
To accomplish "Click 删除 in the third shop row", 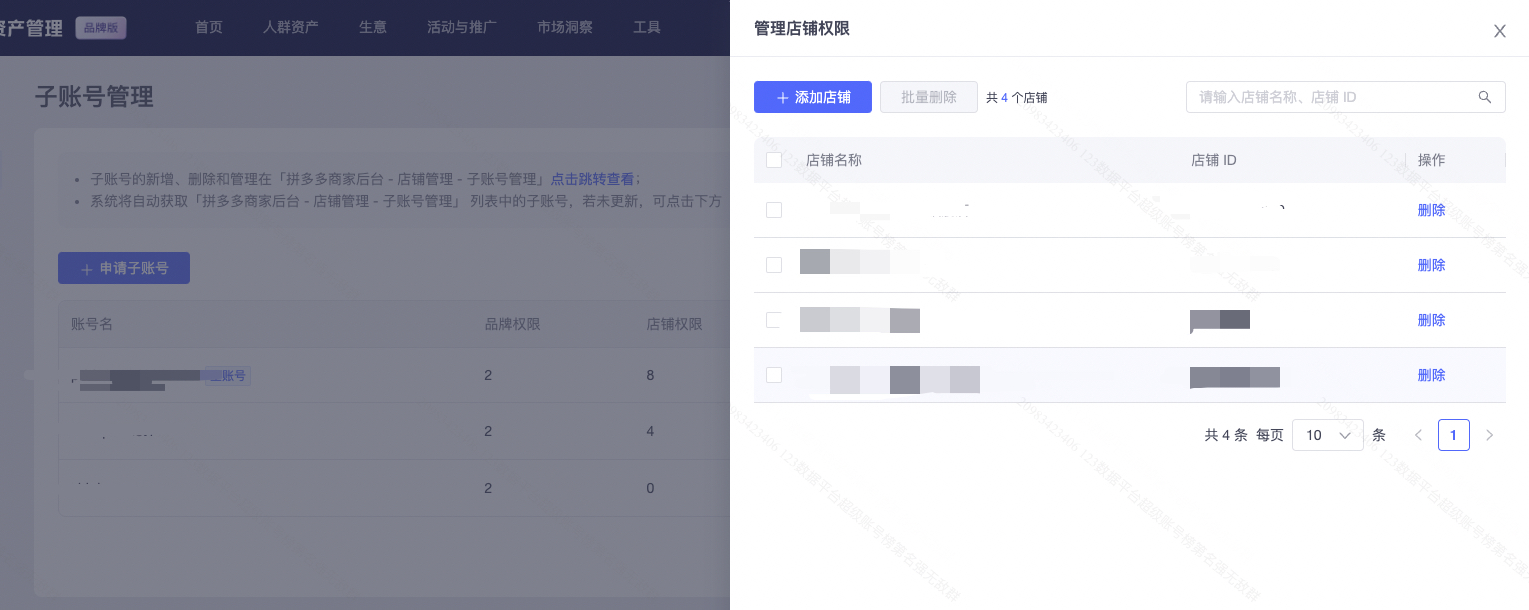I will click(x=1431, y=320).
